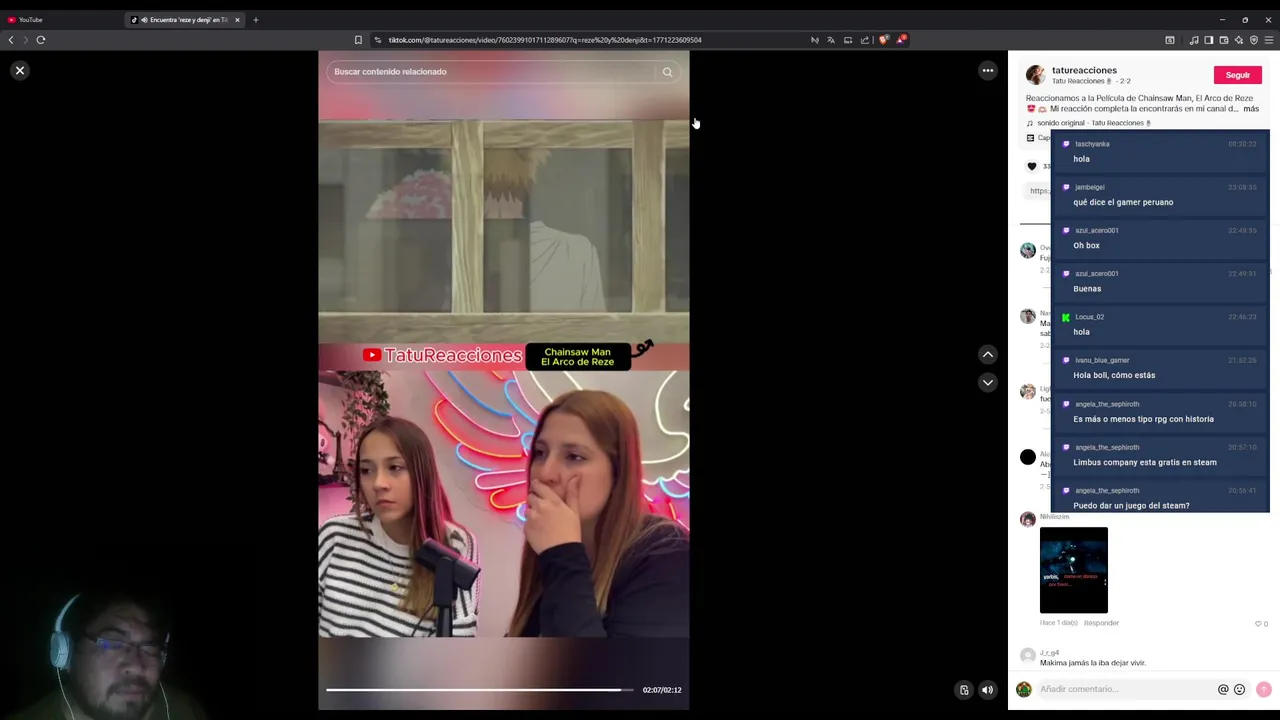
Task: Click the Seguir follow button
Action: (1237, 75)
